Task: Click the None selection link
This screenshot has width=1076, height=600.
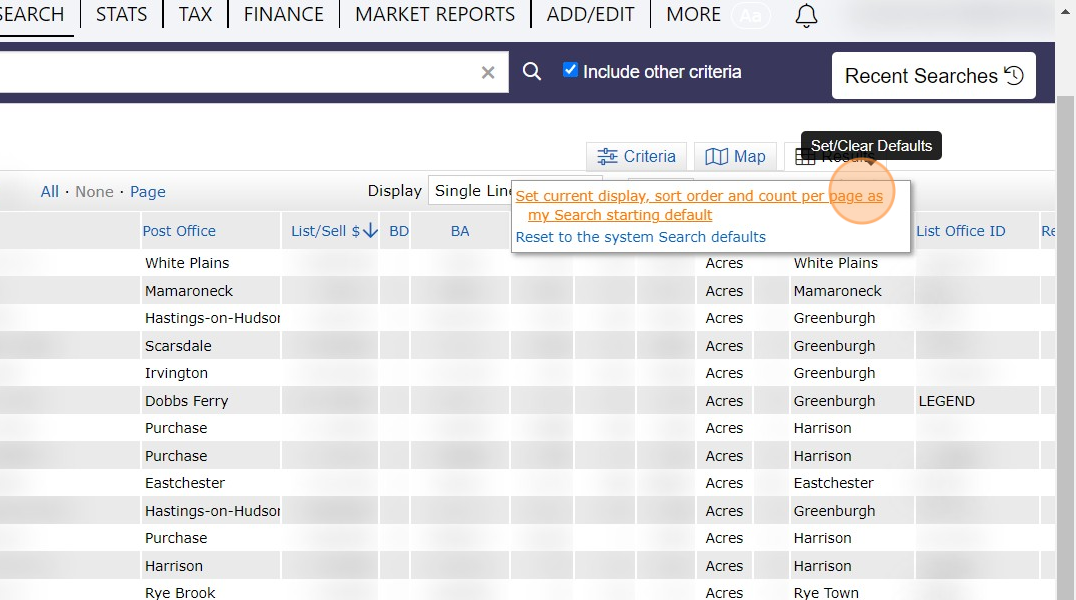Action: pos(94,192)
